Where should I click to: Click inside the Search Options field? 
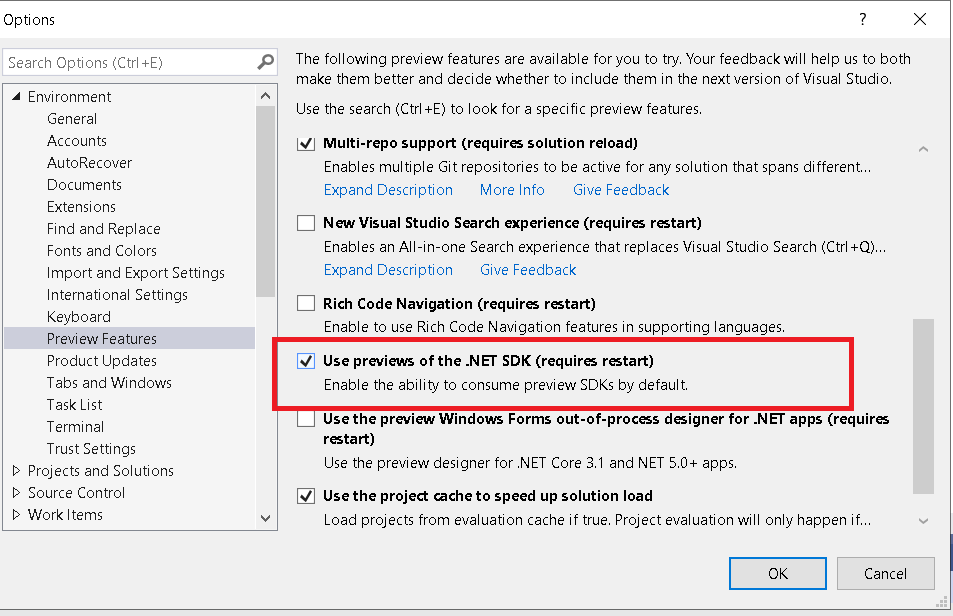[130, 61]
